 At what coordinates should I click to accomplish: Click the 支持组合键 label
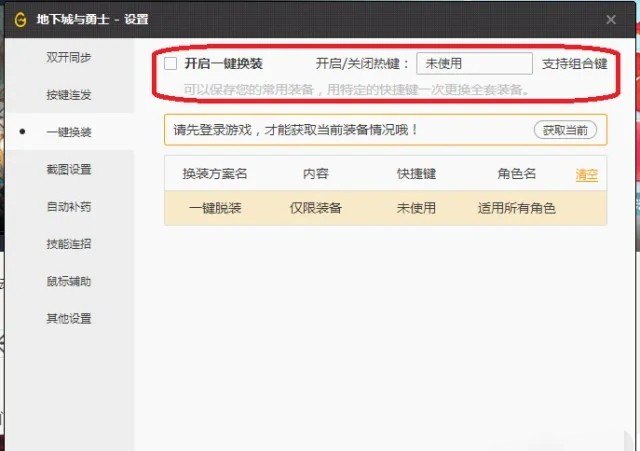tap(575, 64)
